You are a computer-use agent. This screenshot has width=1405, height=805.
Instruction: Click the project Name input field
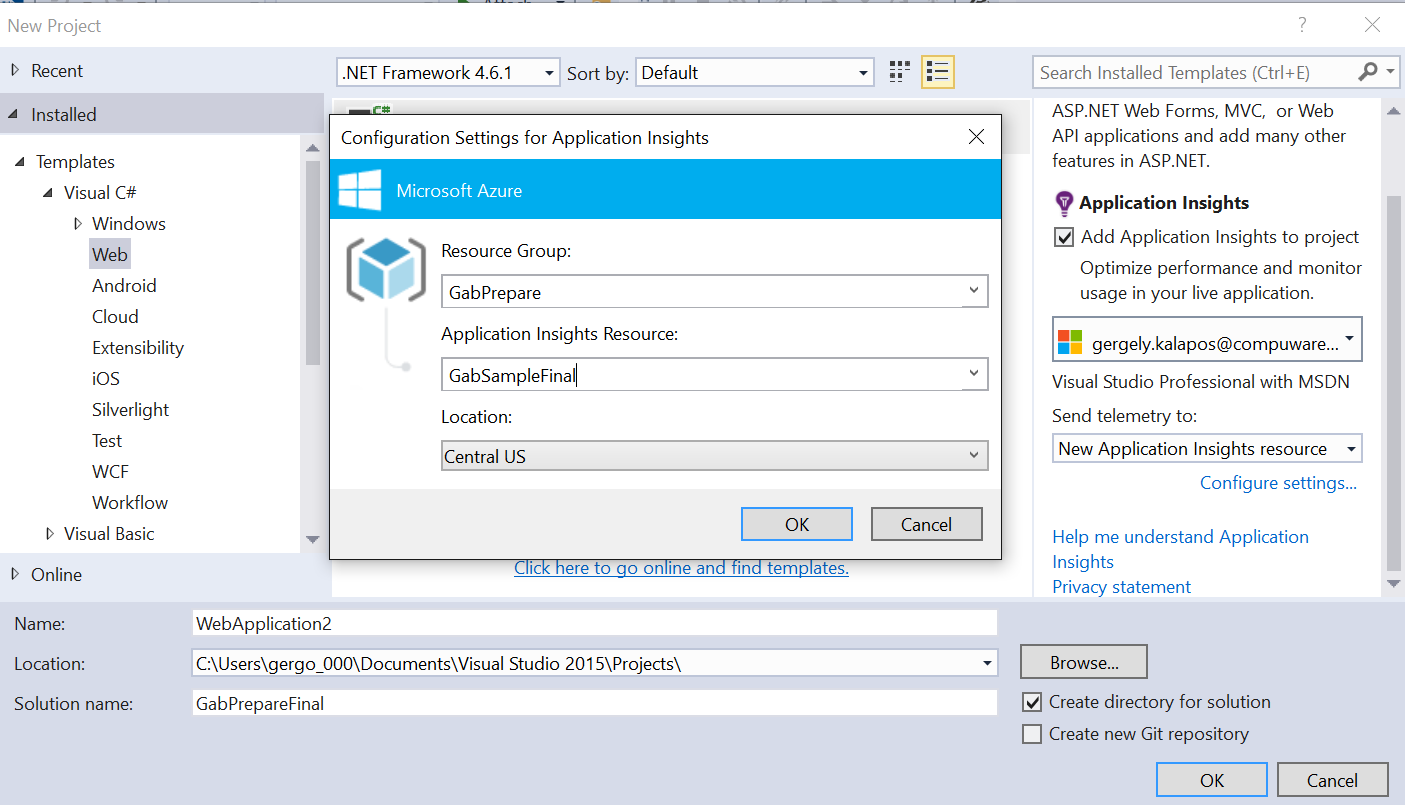(595, 623)
